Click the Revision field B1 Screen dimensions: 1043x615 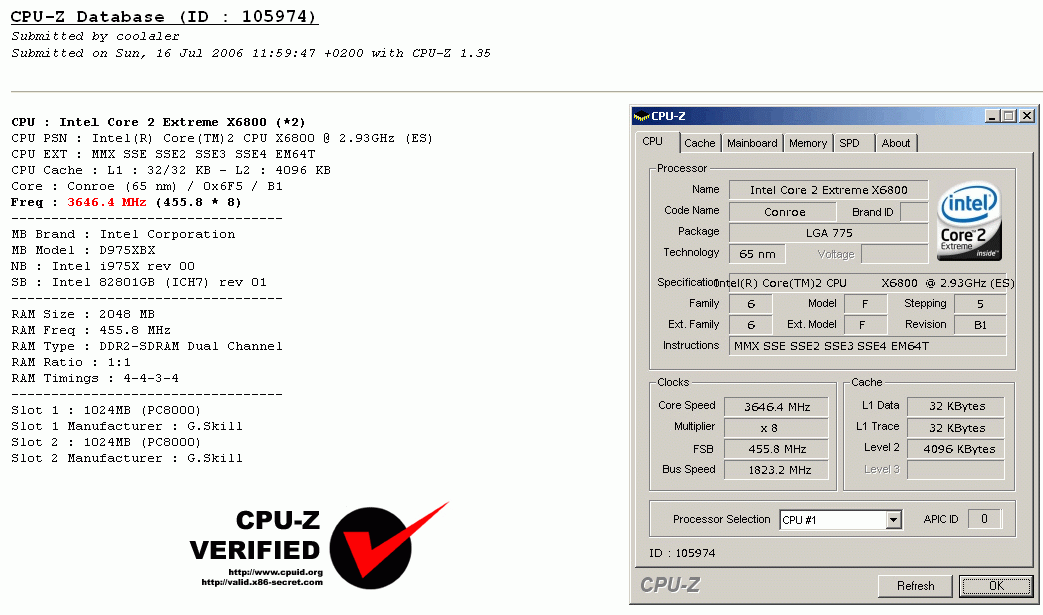coord(980,325)
